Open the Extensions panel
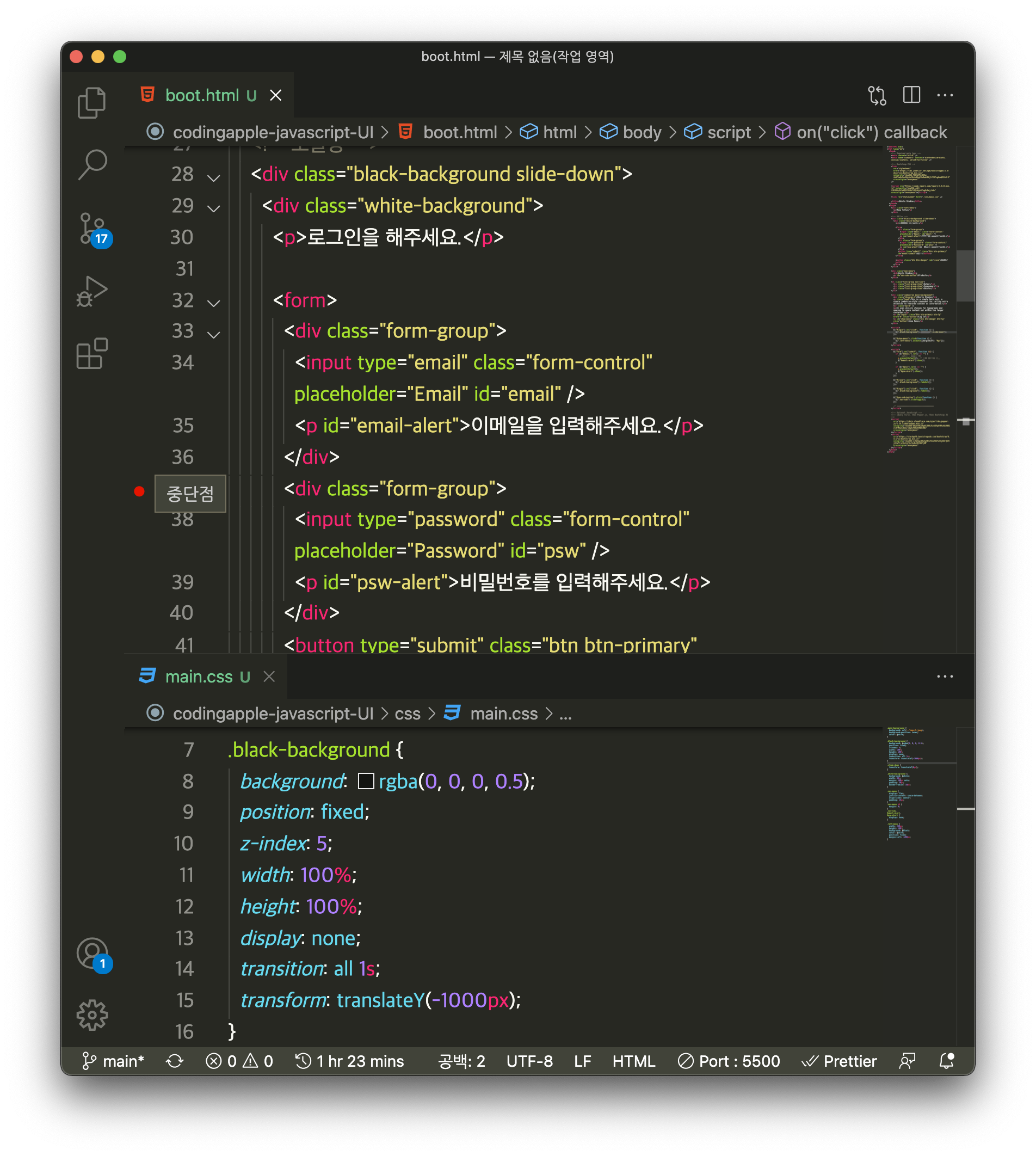Viewport: 1036px width, 1156px height. pyautogui.click(x=91, y=355)
